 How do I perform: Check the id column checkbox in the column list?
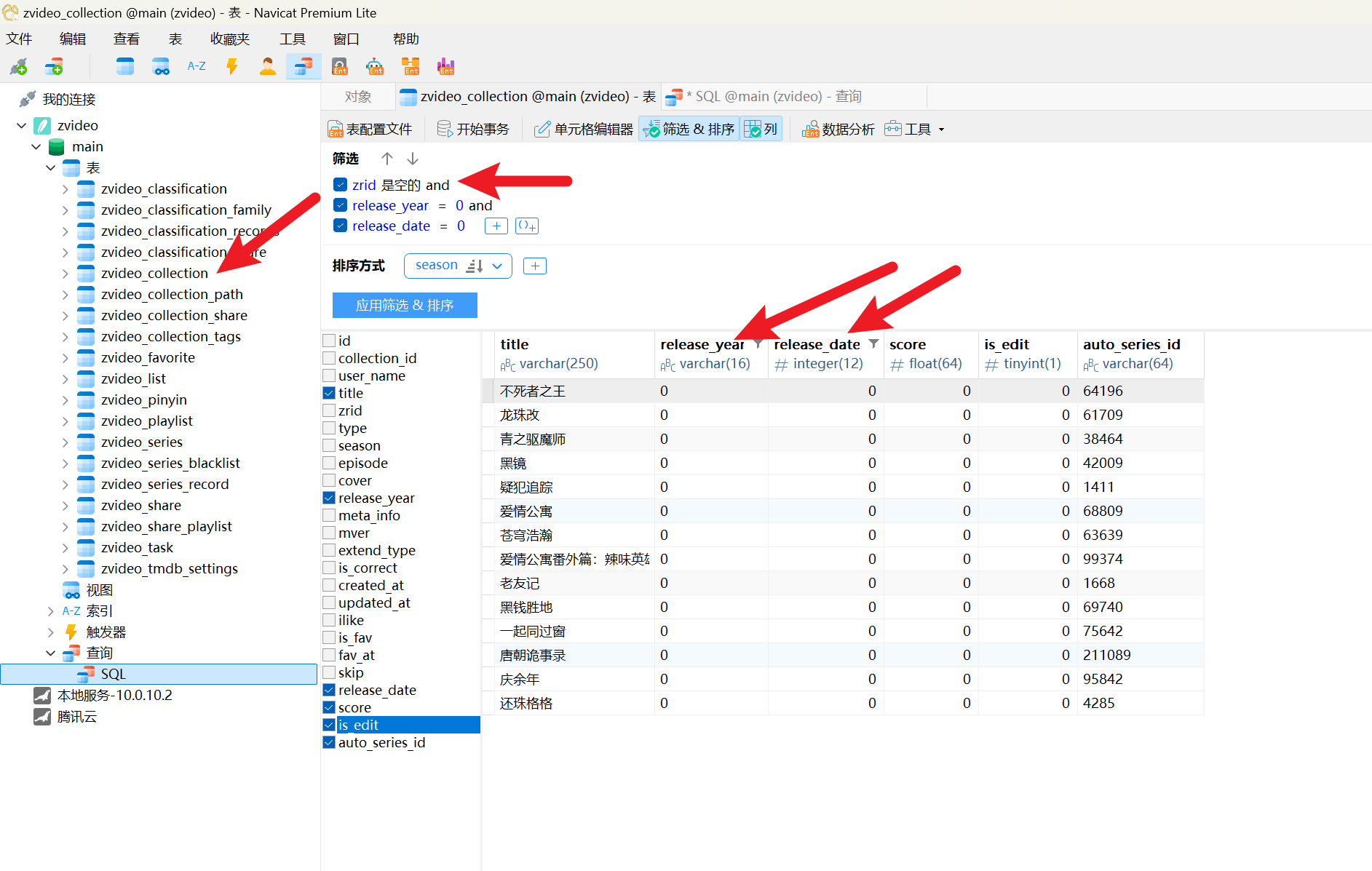click(x=329, y=341)
